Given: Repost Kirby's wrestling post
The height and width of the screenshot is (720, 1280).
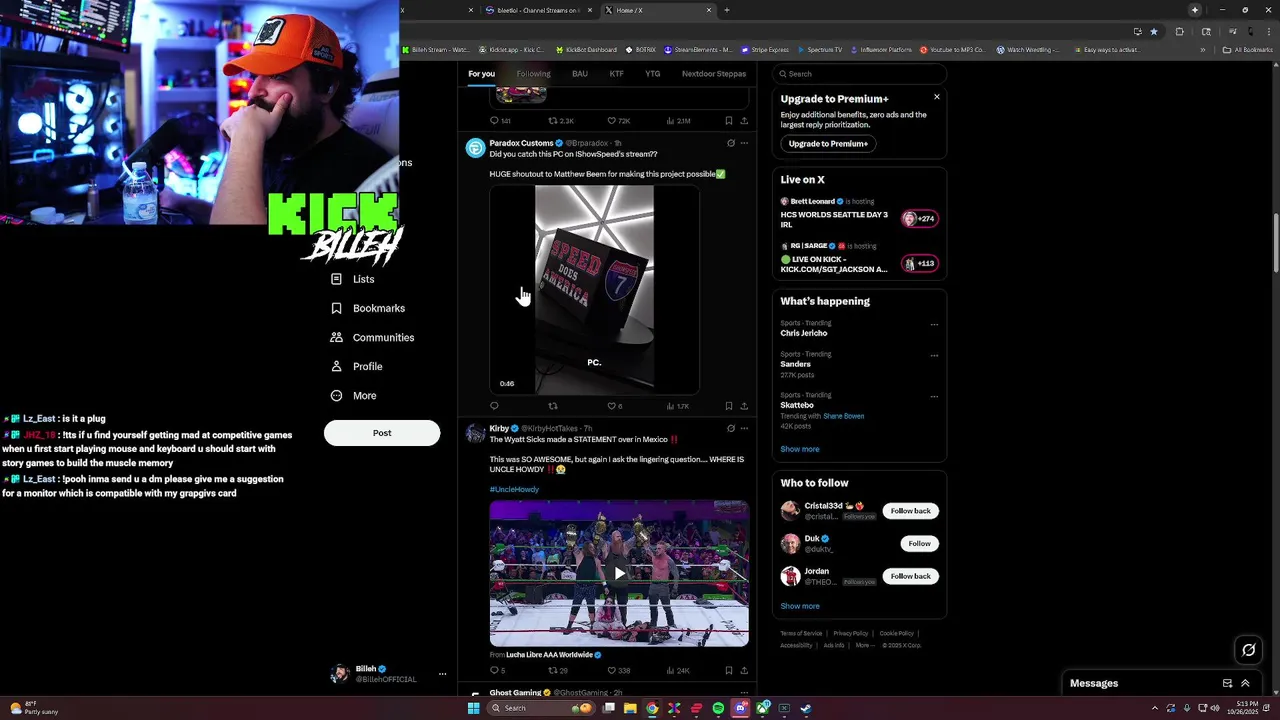Looking at the screenshot, I should pyautogui.click(x=558, y=670).
